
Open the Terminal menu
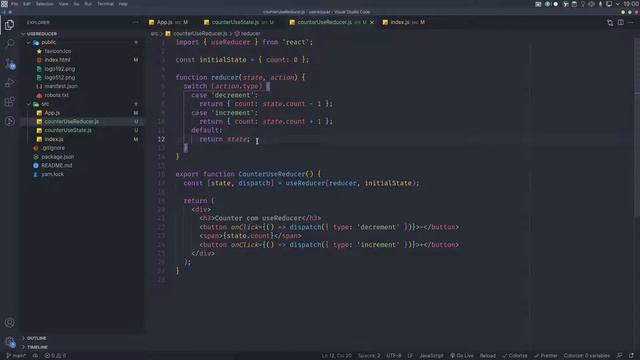tap(105, 4)
